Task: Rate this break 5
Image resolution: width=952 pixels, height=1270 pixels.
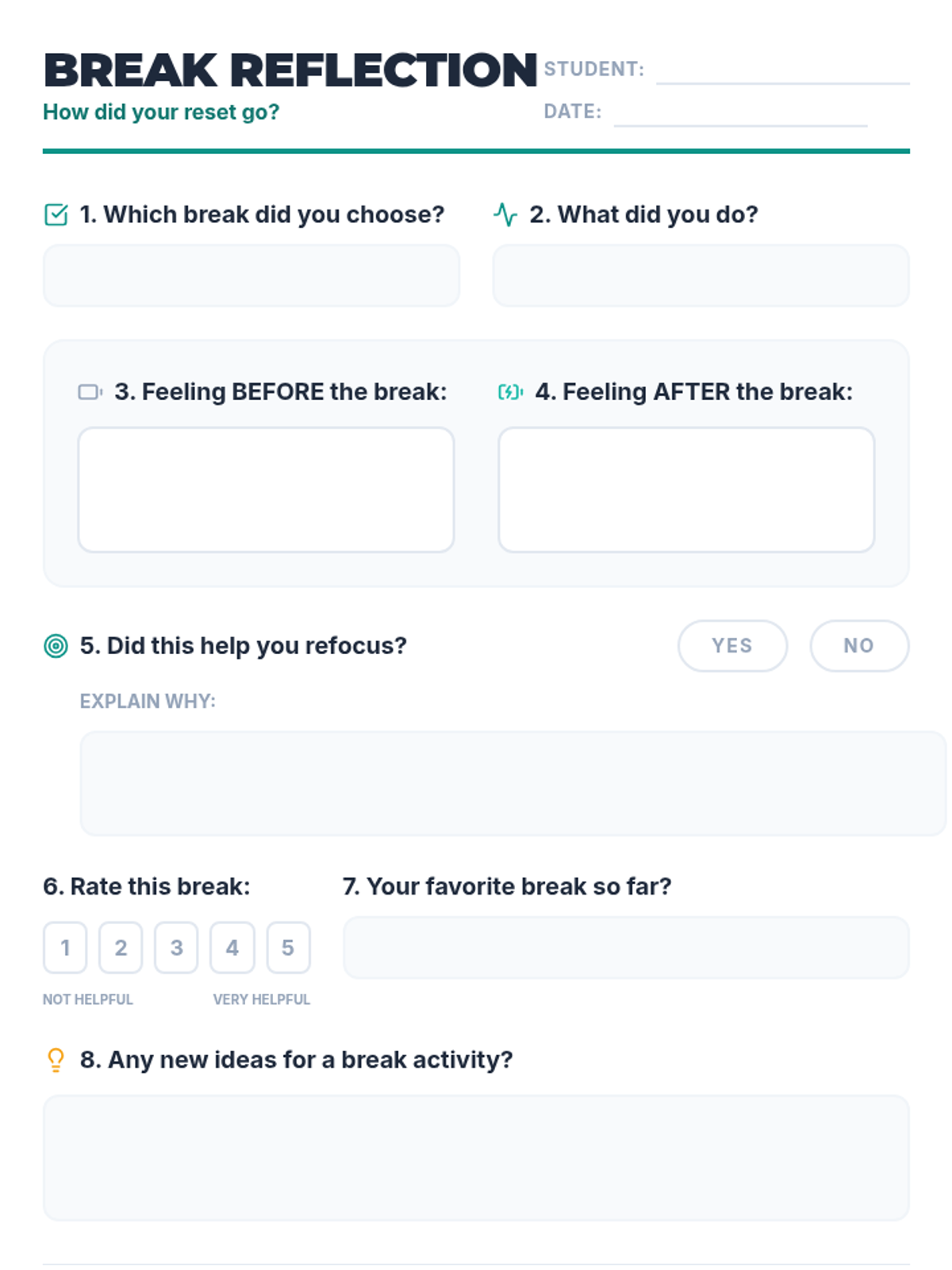Action: [x=288, y=948]
